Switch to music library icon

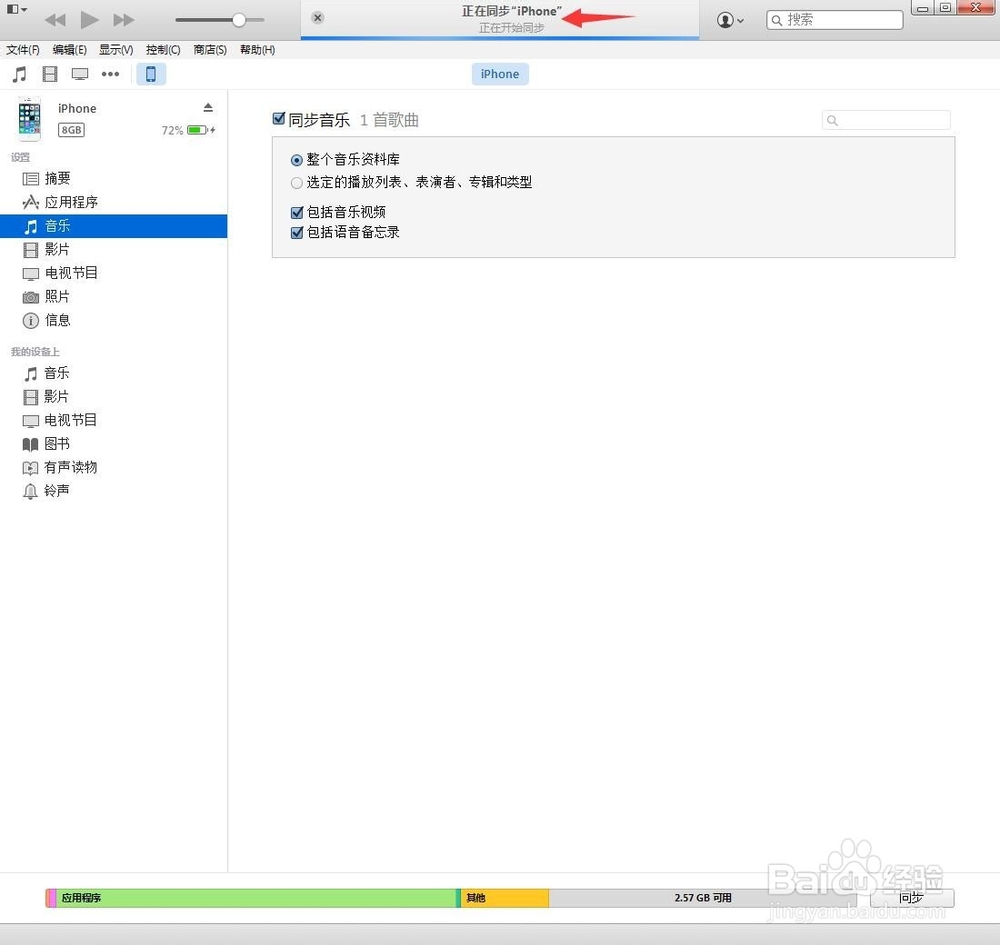point(20,74)
